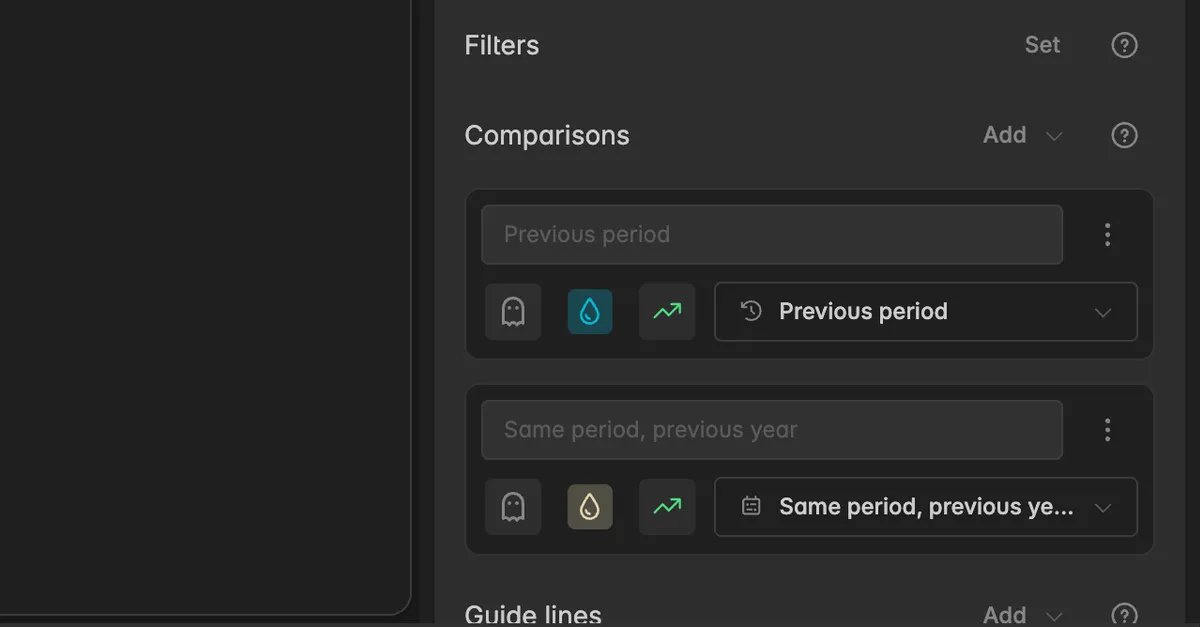Toggle green trend arrow for Previous period
The image size is (1200, 627).
[x=667, y=312]
